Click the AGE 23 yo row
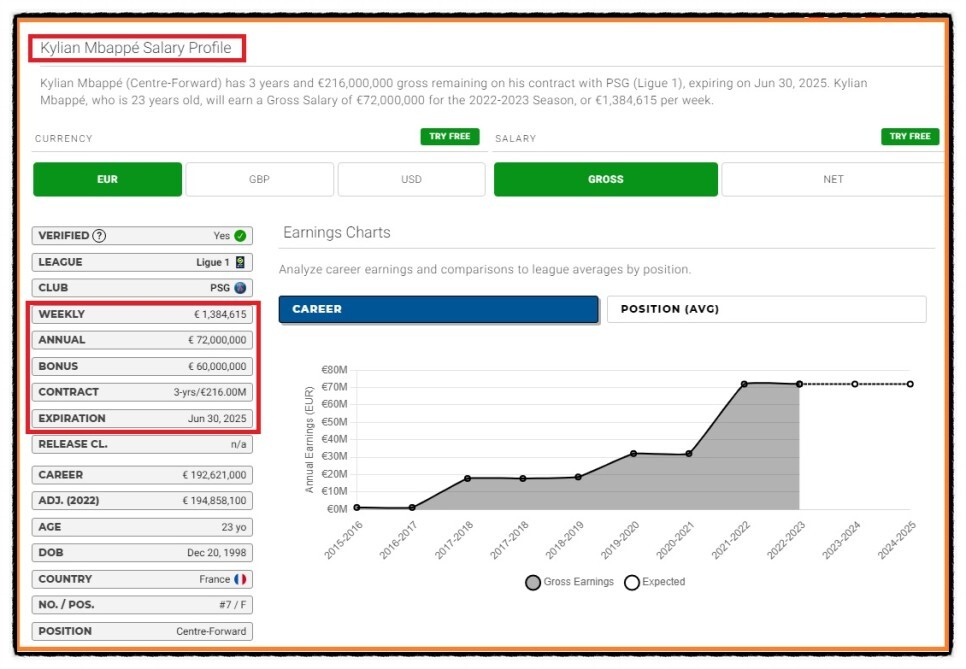Screen dimensions: 966x669 pyautogui.click(x=142, y=527)
